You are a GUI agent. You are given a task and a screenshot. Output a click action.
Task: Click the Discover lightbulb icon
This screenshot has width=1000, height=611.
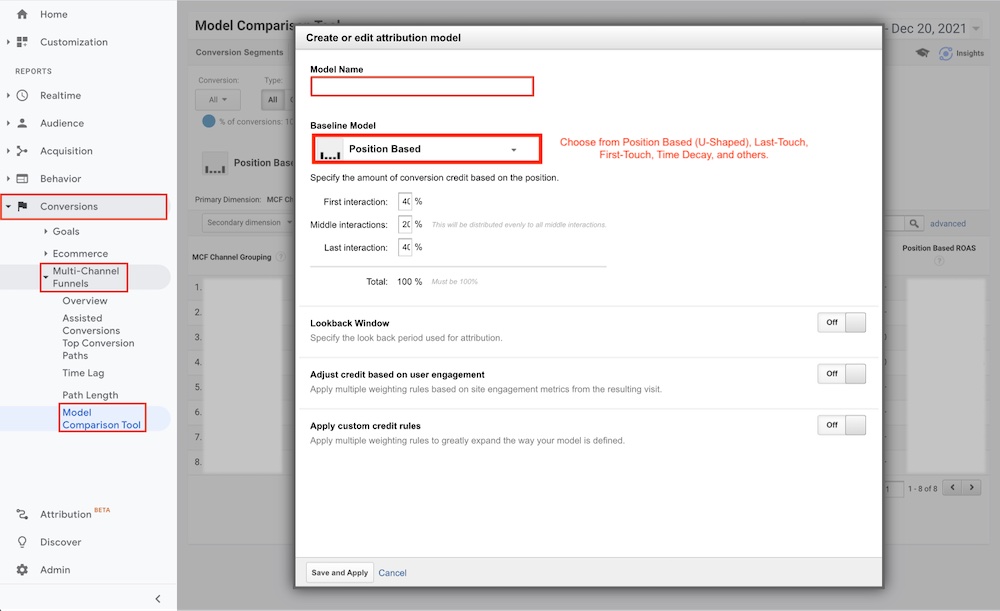click(x=22, y=542)
